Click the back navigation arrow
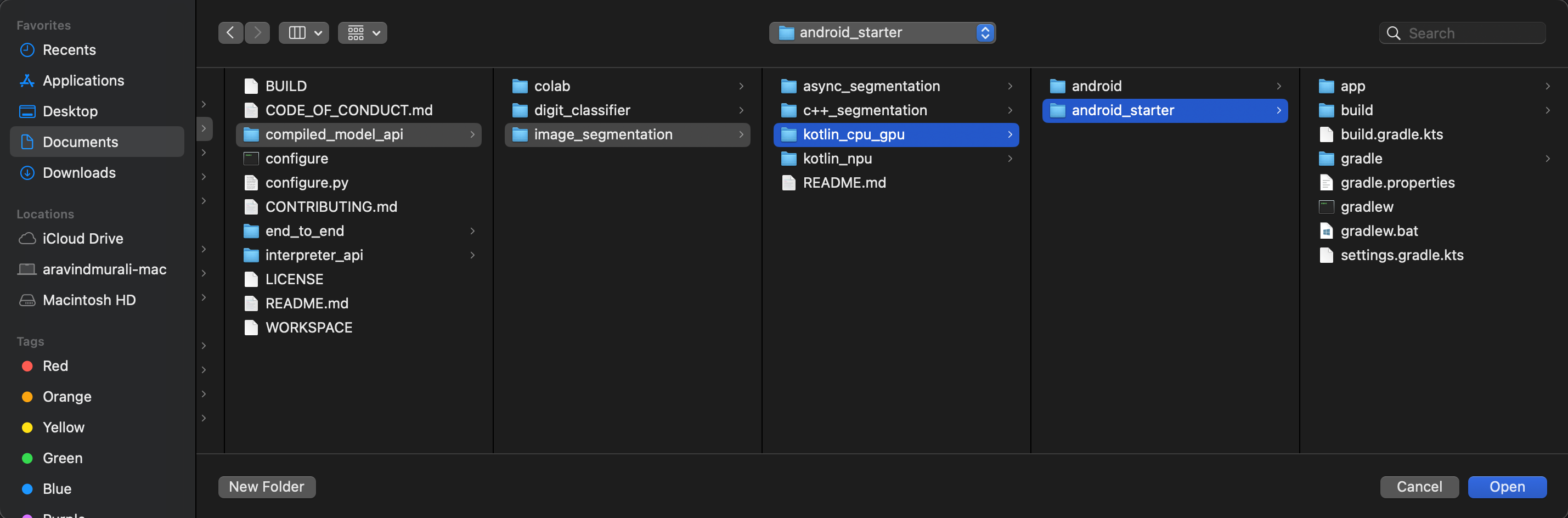Screen dimensions: 1568x518 pos(230,33)
